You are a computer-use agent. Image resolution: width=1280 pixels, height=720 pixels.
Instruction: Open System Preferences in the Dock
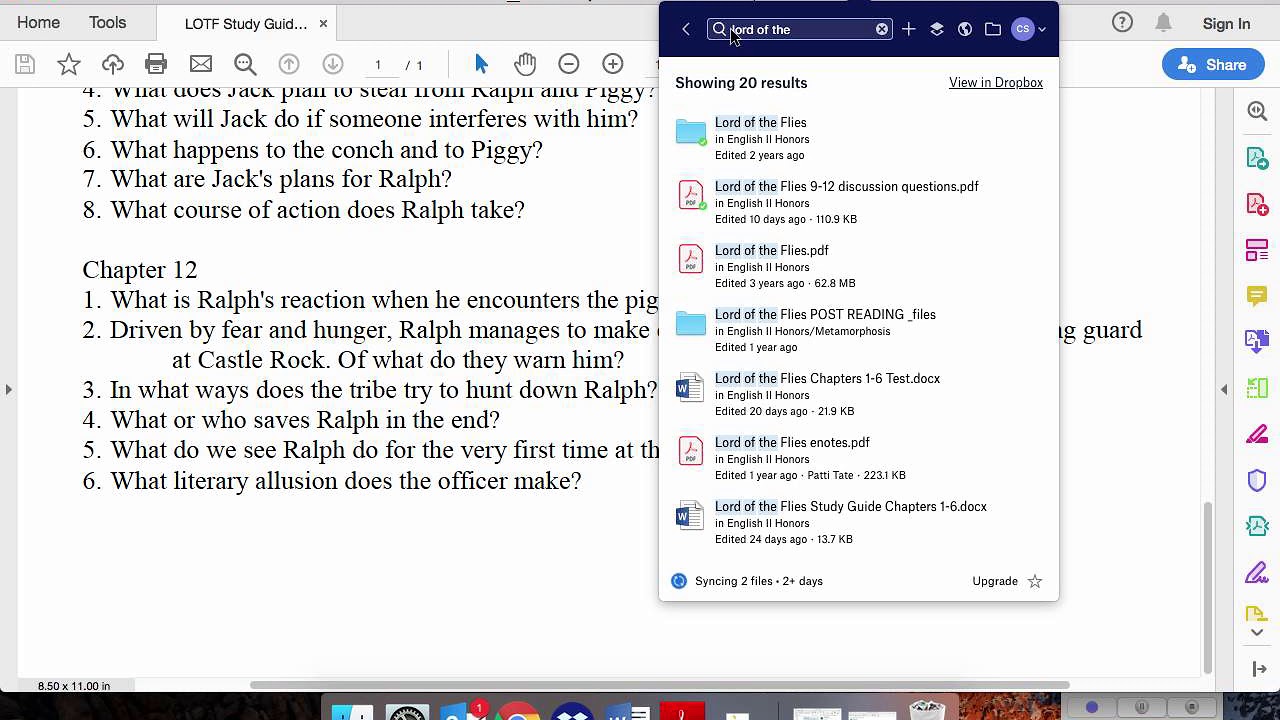[407, 712]
